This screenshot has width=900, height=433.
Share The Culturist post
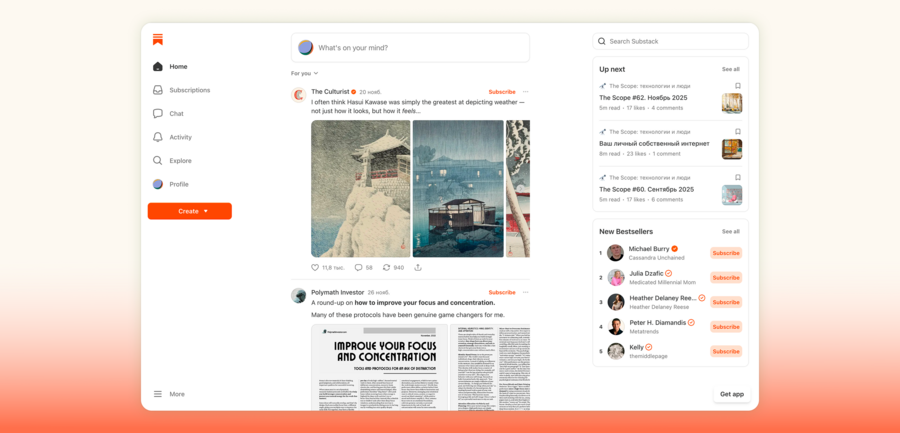click(x=418, y=268)
